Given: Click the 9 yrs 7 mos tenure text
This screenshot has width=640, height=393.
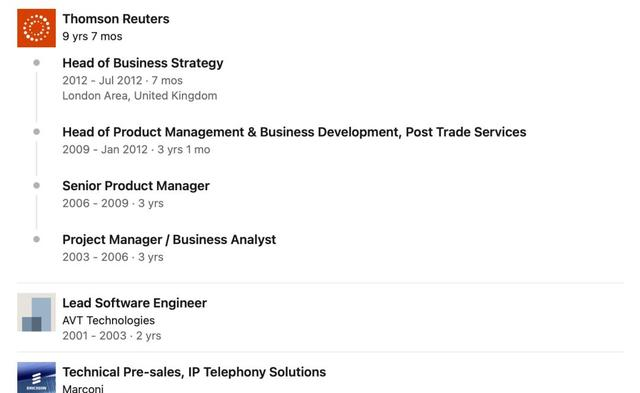Looking at the screenshot, I should pos(93,36).
